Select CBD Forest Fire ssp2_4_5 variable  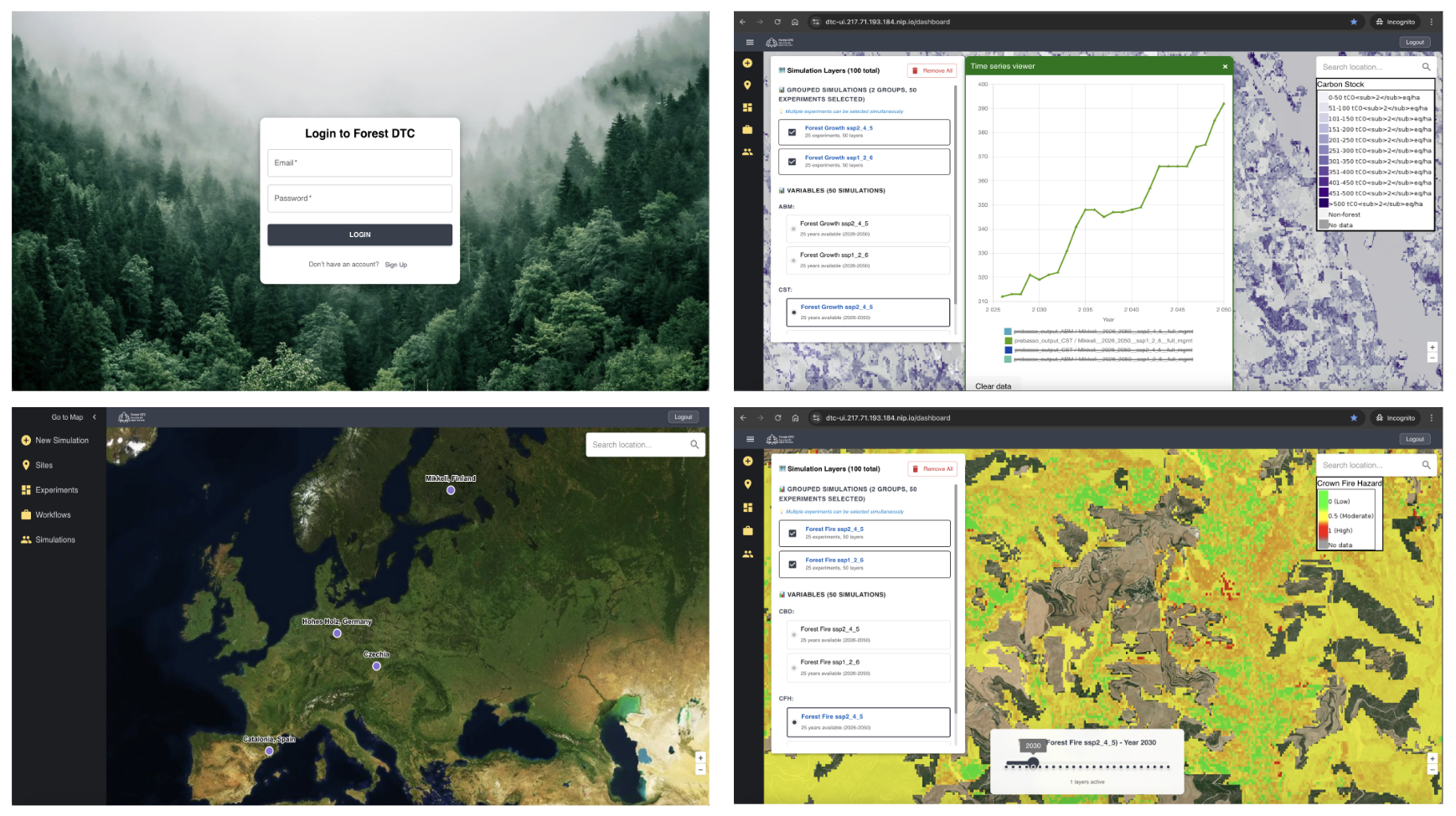(x=793, y=635)
